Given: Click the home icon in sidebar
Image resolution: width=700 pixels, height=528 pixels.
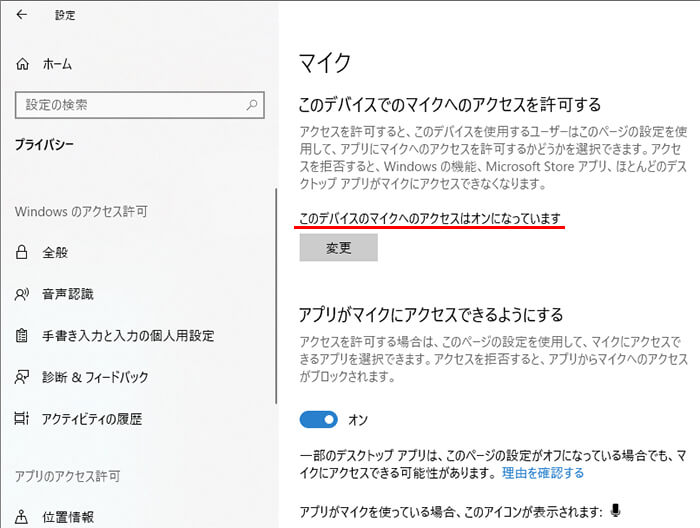Looking at the screenshot, I should pyautogui.click(x=22, y=64).
